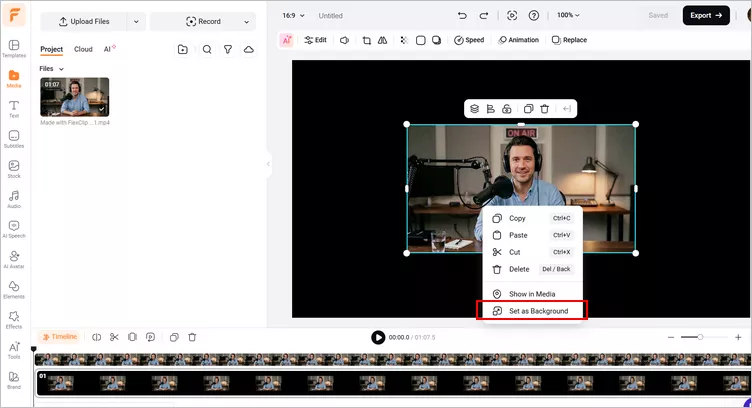The height and width of the screenshot is (408, 752).
Task: Click the duplicate icon in floating toolbar
Action: pyautogui.click(x=528, y=109)
